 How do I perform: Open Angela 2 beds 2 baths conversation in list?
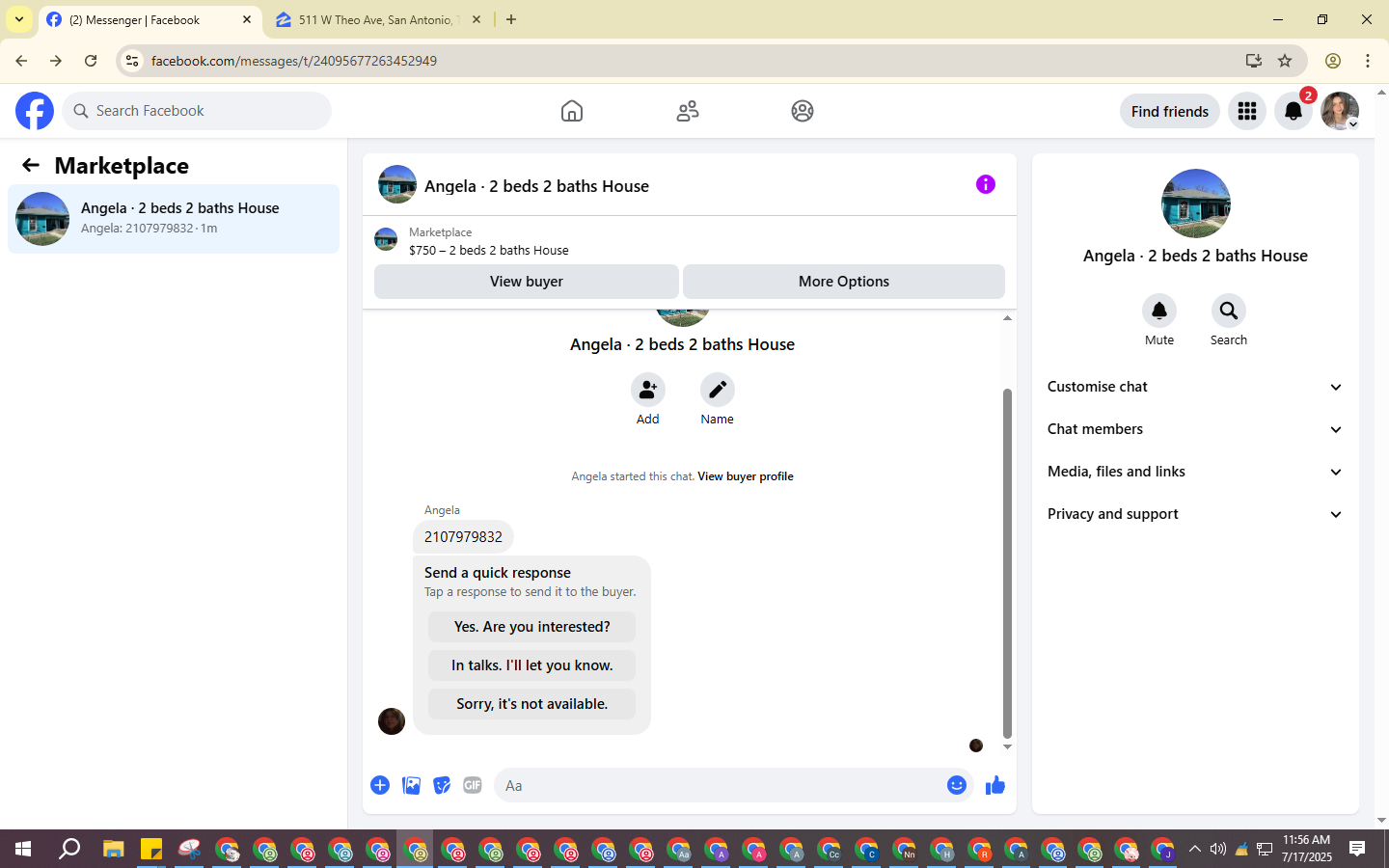pos(174,219)
